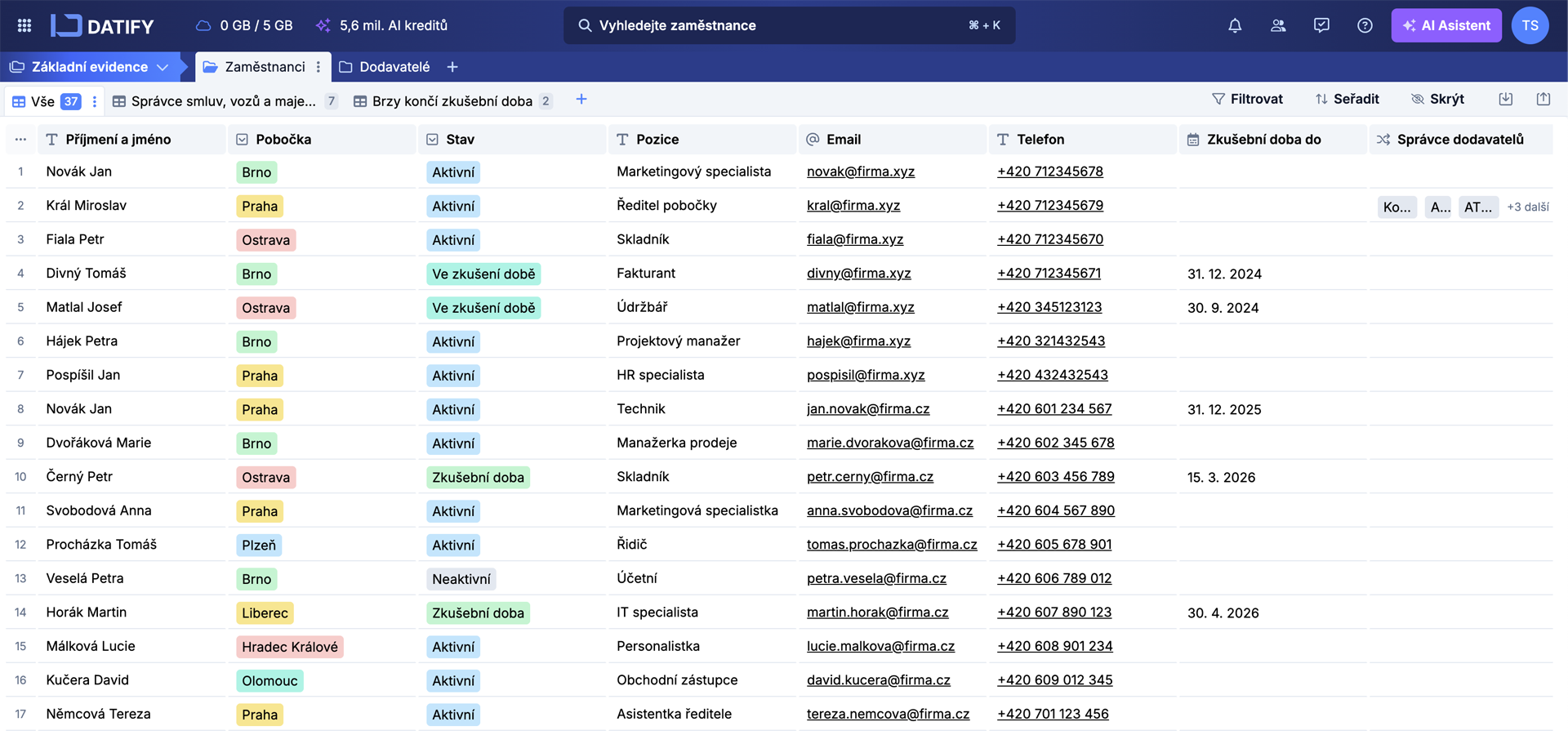Image resolution: width=1568 pixels, height=735 pixels.
Task: Switch to the Dodavatelé tab
Action: coord(394,67)
